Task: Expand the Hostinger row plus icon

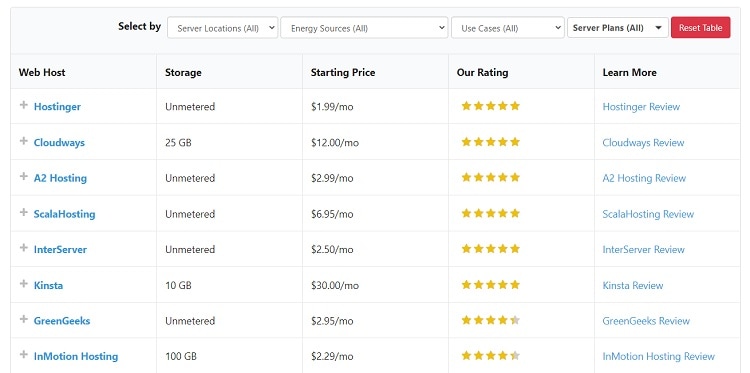Action: 23,105
